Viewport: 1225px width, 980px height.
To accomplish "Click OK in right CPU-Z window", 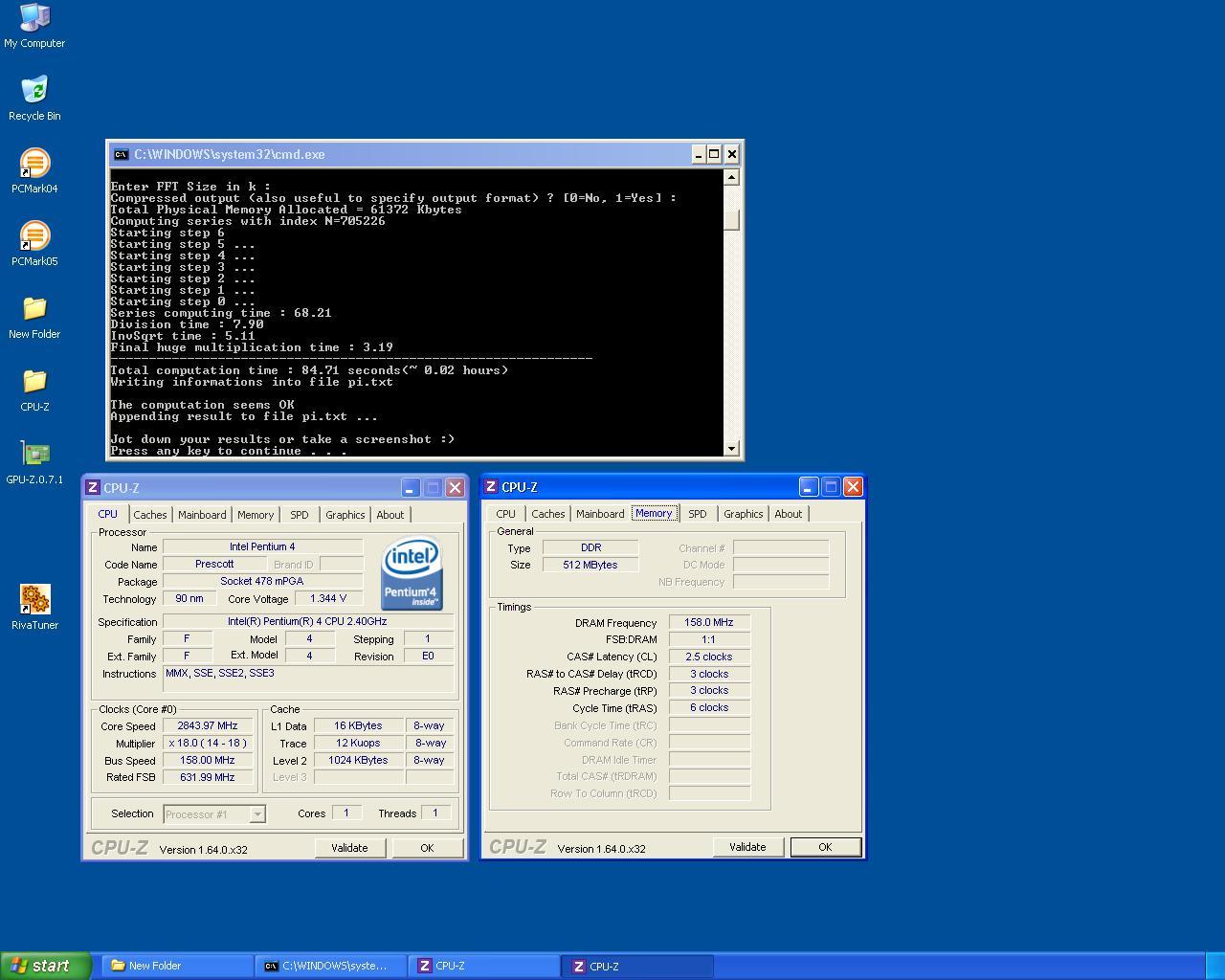I will [x=825, y=847].
